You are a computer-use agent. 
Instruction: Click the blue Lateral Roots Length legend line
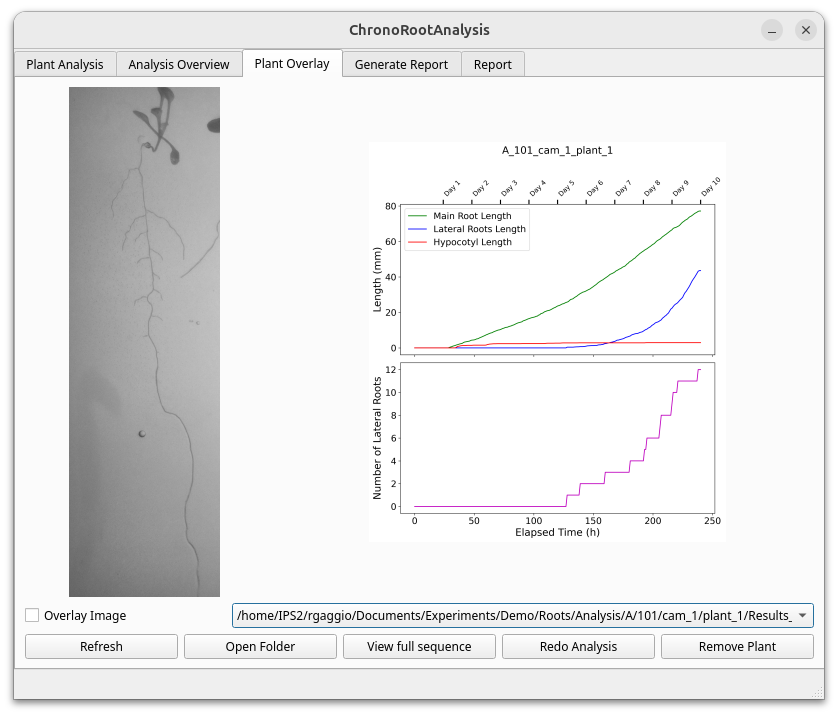417,229
